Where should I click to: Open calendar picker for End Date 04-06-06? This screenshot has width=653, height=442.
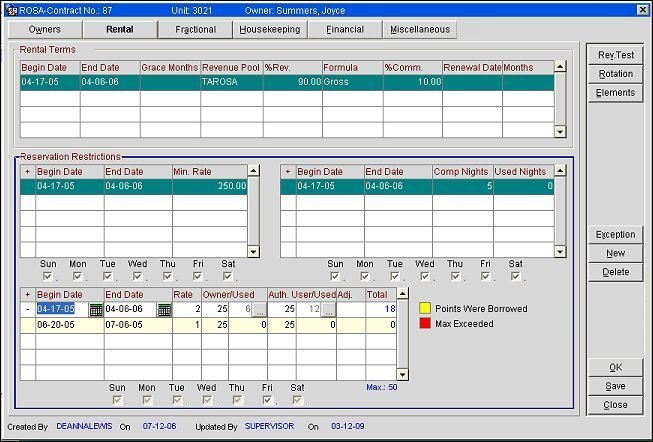(164, 310)
